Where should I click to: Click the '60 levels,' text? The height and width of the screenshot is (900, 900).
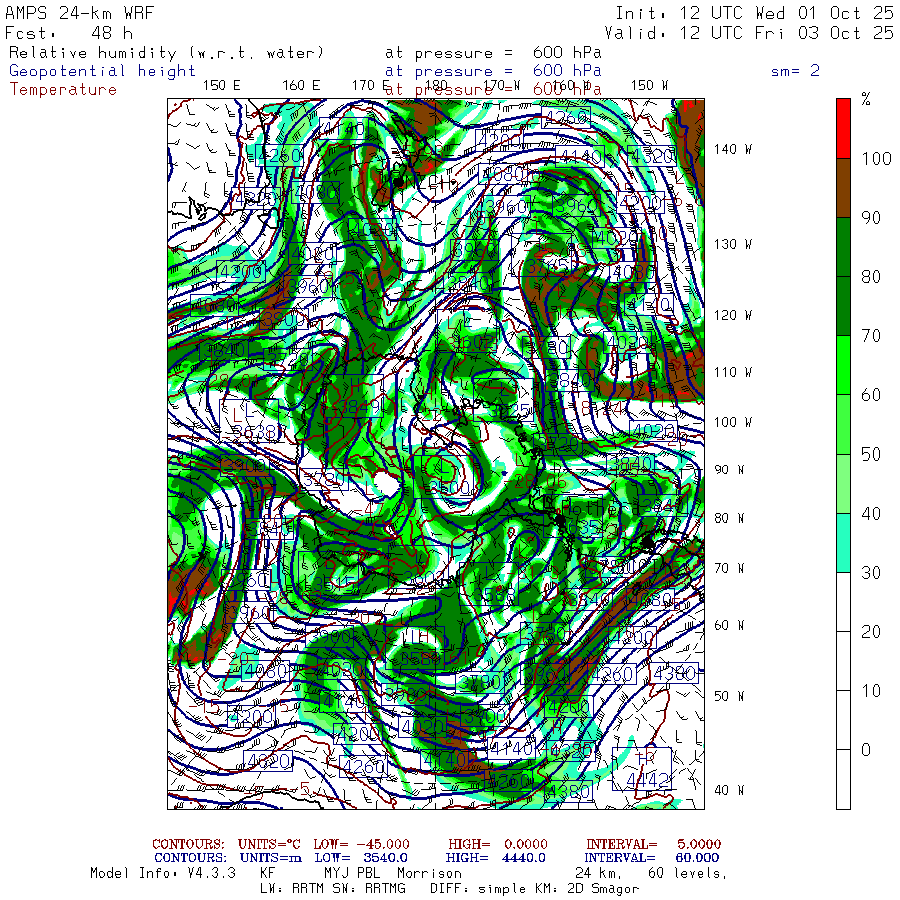(688, 874)
